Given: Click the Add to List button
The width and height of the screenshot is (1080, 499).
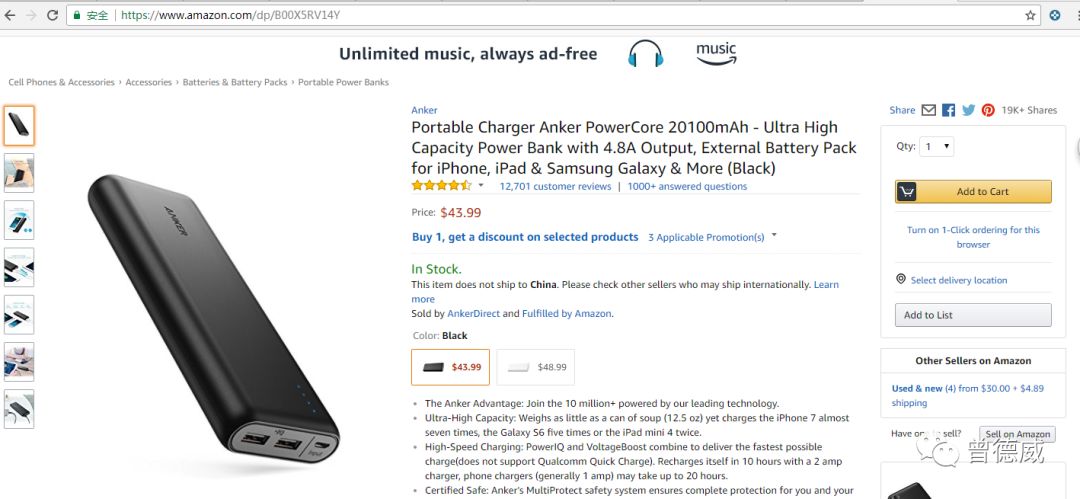Looking at the screenshot, I should click(973, 315).
